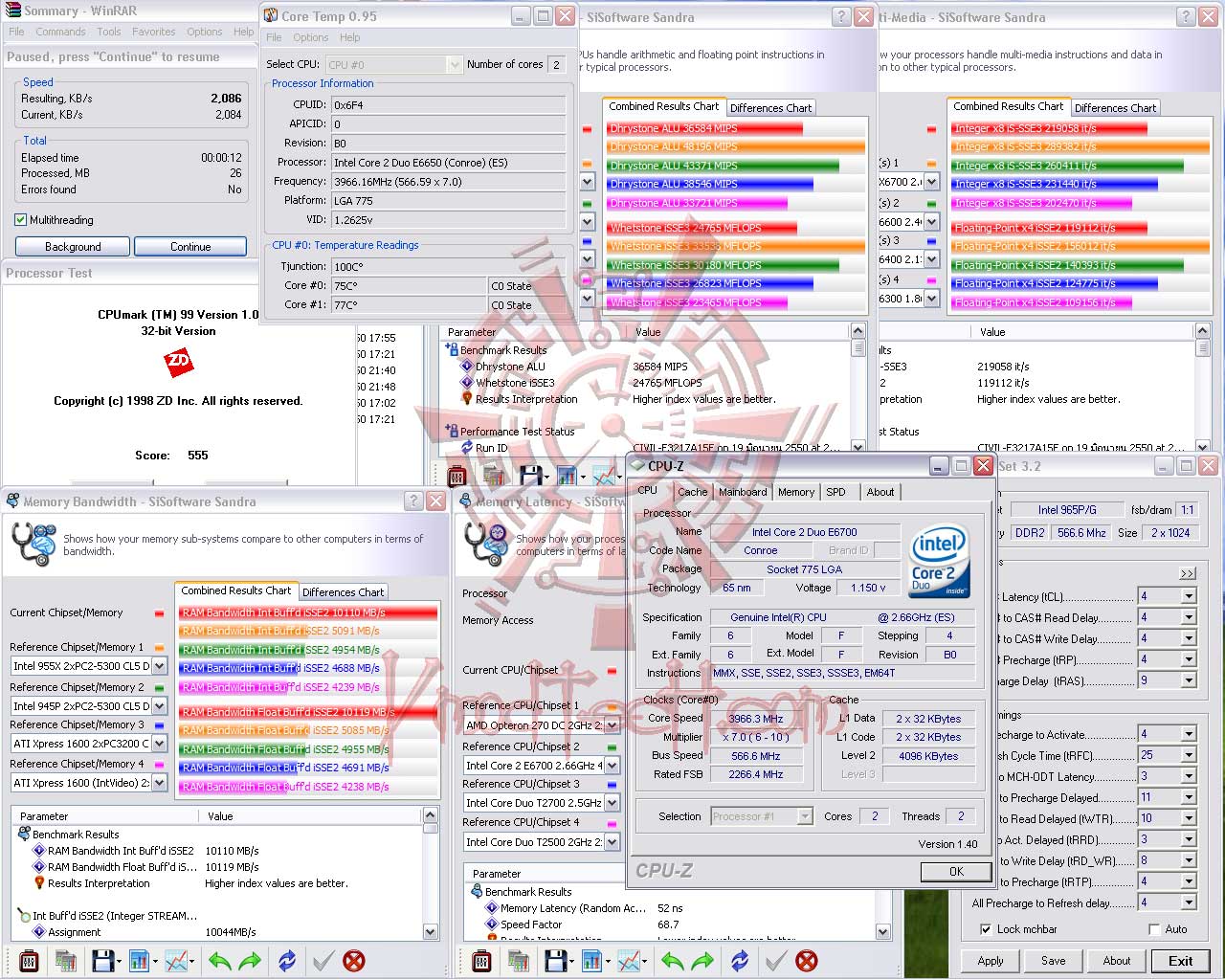Open the Write to Read Delayed (tWTR) dropdown
1225x980 pixels.
click(x=1188, y=818)
